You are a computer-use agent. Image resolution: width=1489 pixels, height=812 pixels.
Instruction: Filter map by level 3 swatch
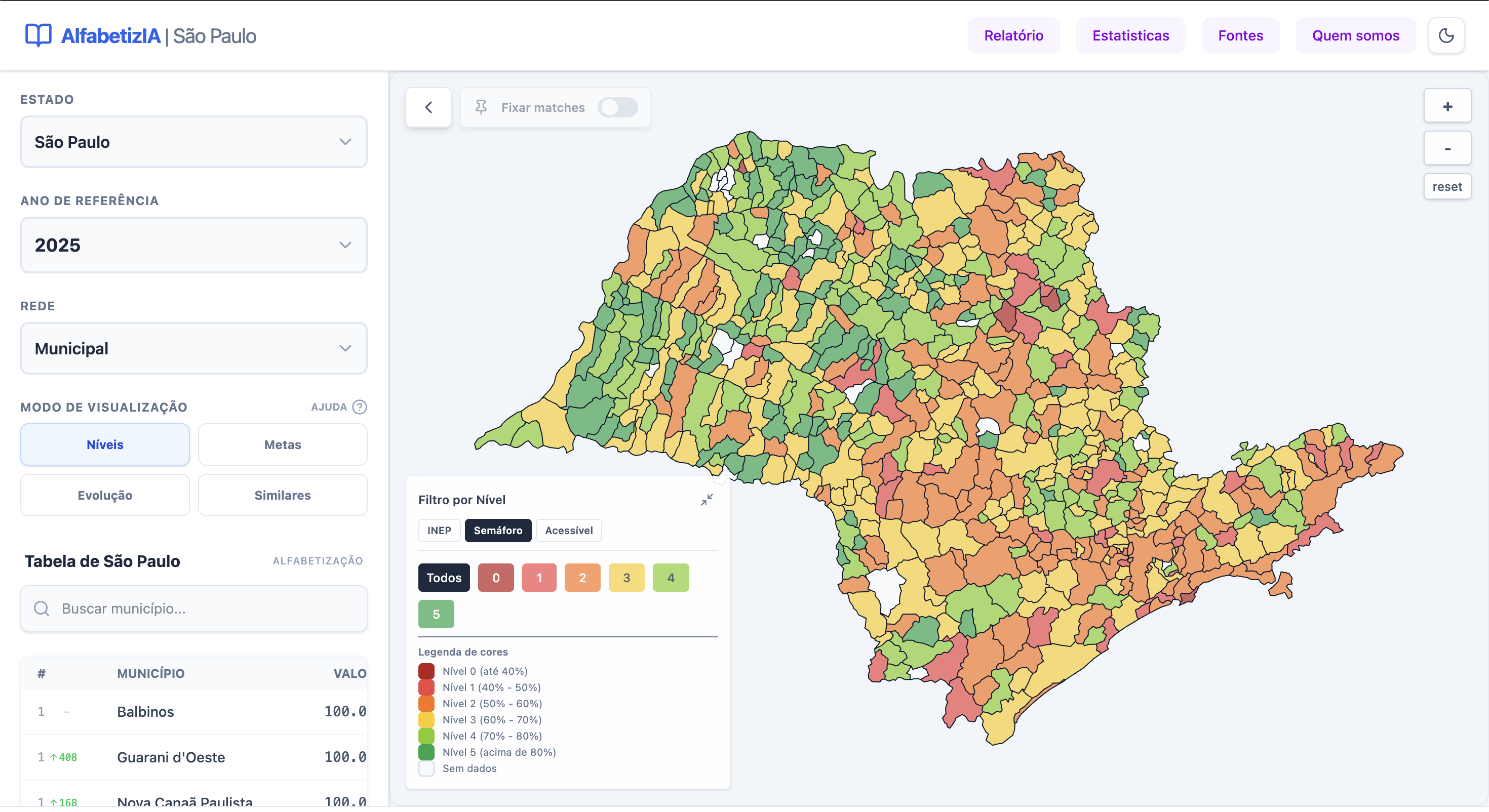pos(626,577)
